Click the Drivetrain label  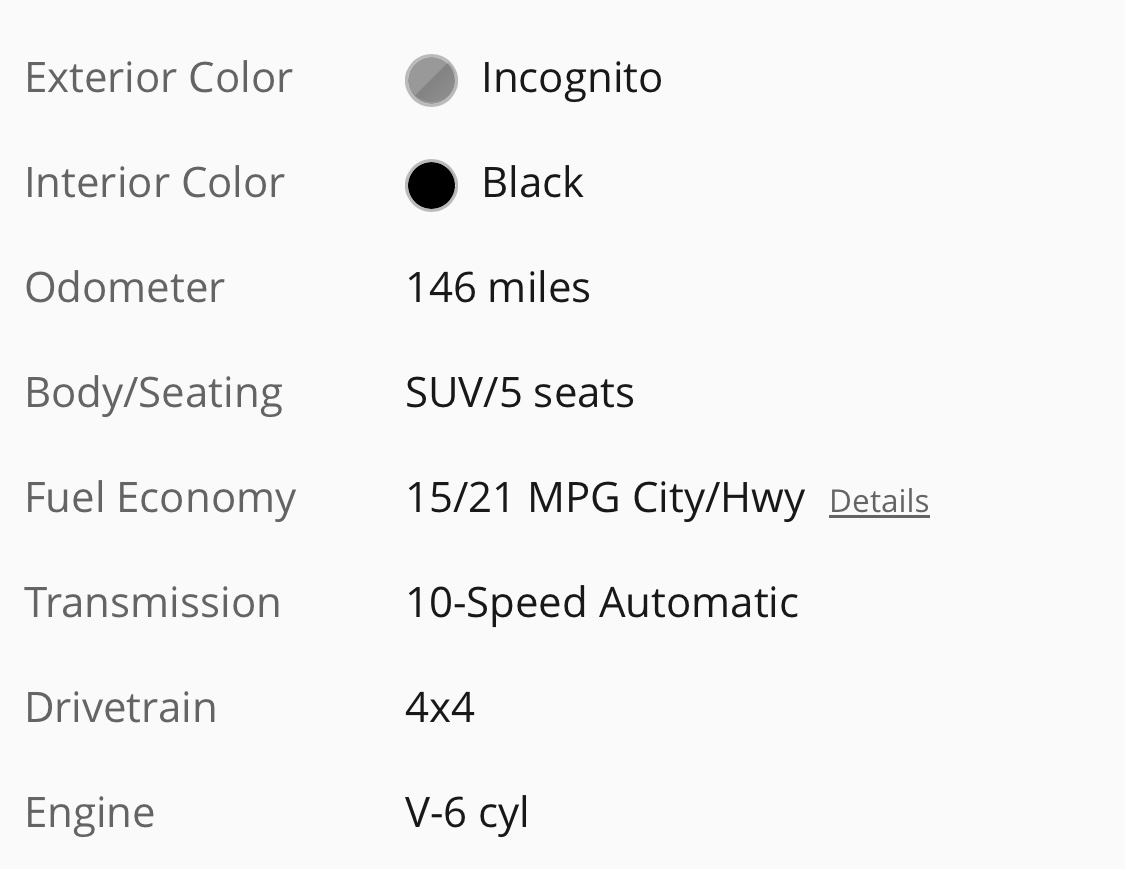click(x=121, y=708)
